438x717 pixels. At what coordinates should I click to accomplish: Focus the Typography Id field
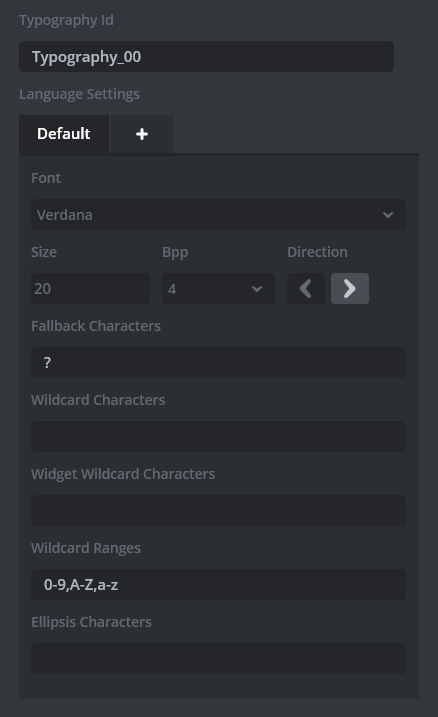click(x=206, y=57)
